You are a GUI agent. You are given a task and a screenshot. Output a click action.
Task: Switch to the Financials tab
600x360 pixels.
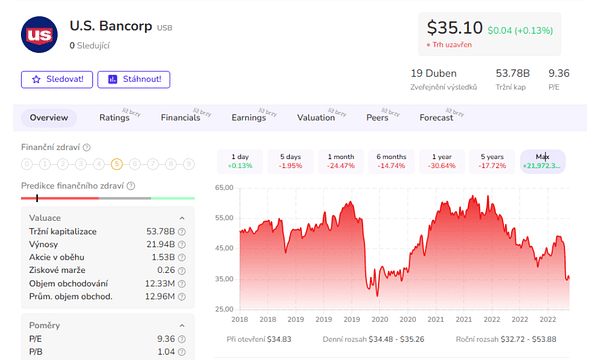pos(180,118)
